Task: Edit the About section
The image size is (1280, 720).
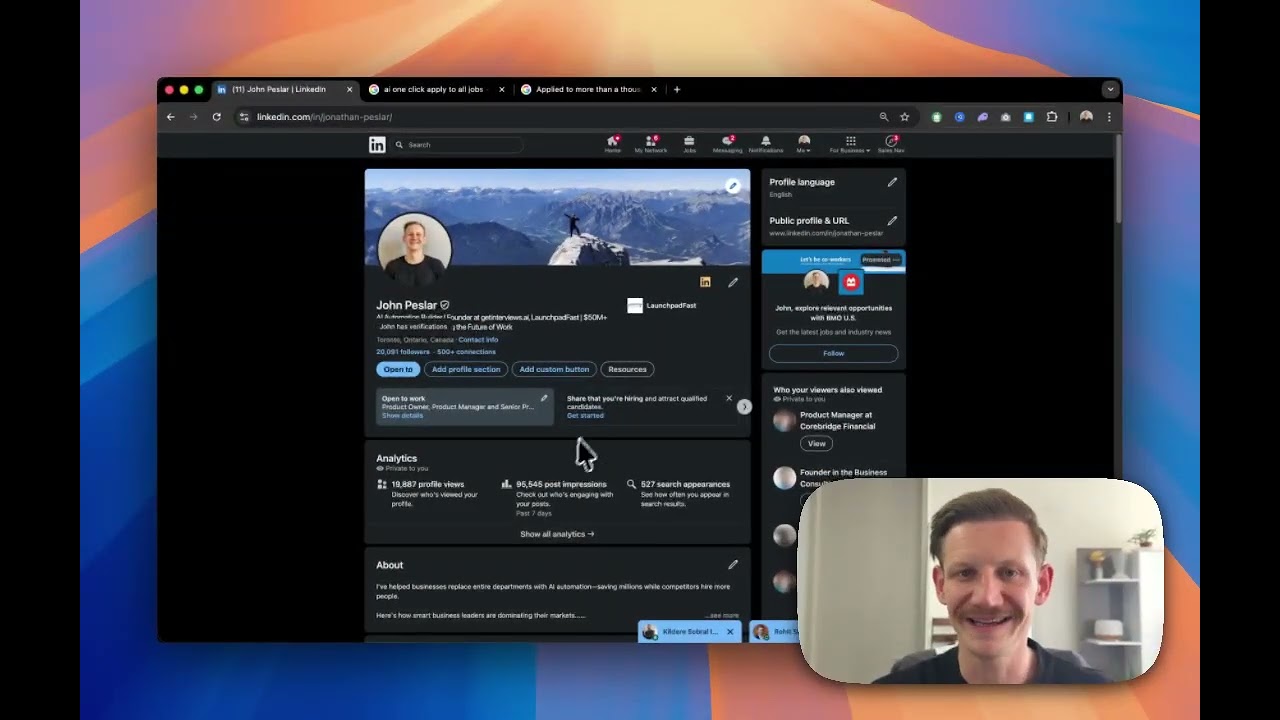Action: pyautogui.click(x=733, y=565)
